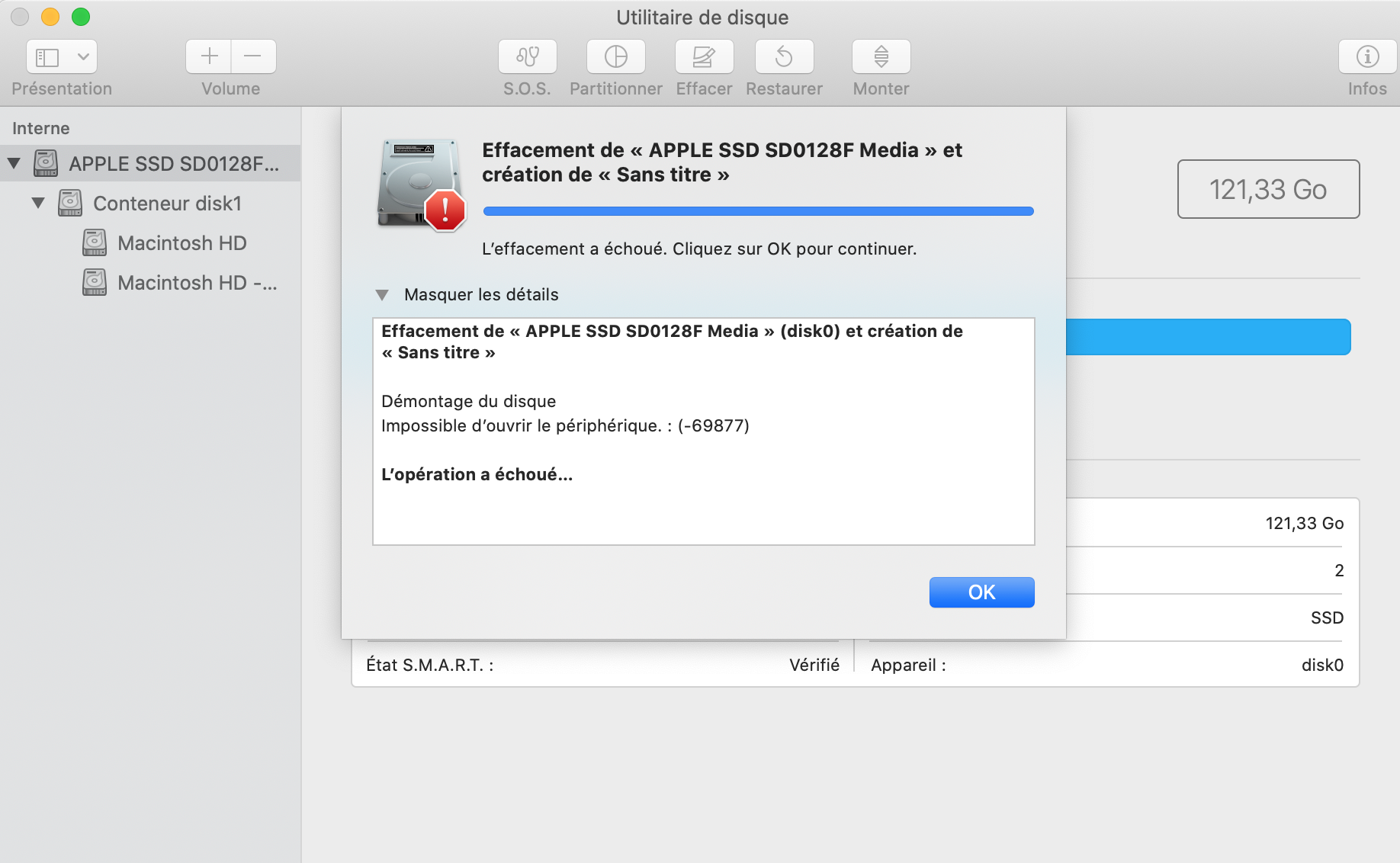1400x863 pixels.
Task: Confirm the failed erase with OK
Action: tap(982, 592)
